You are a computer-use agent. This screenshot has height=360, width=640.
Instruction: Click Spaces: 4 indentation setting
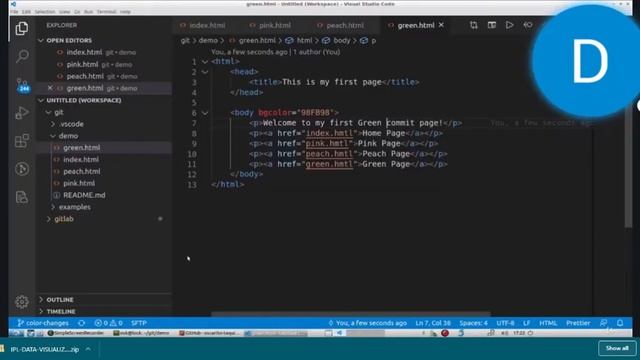pyautogui.click(x=473, y=323)
